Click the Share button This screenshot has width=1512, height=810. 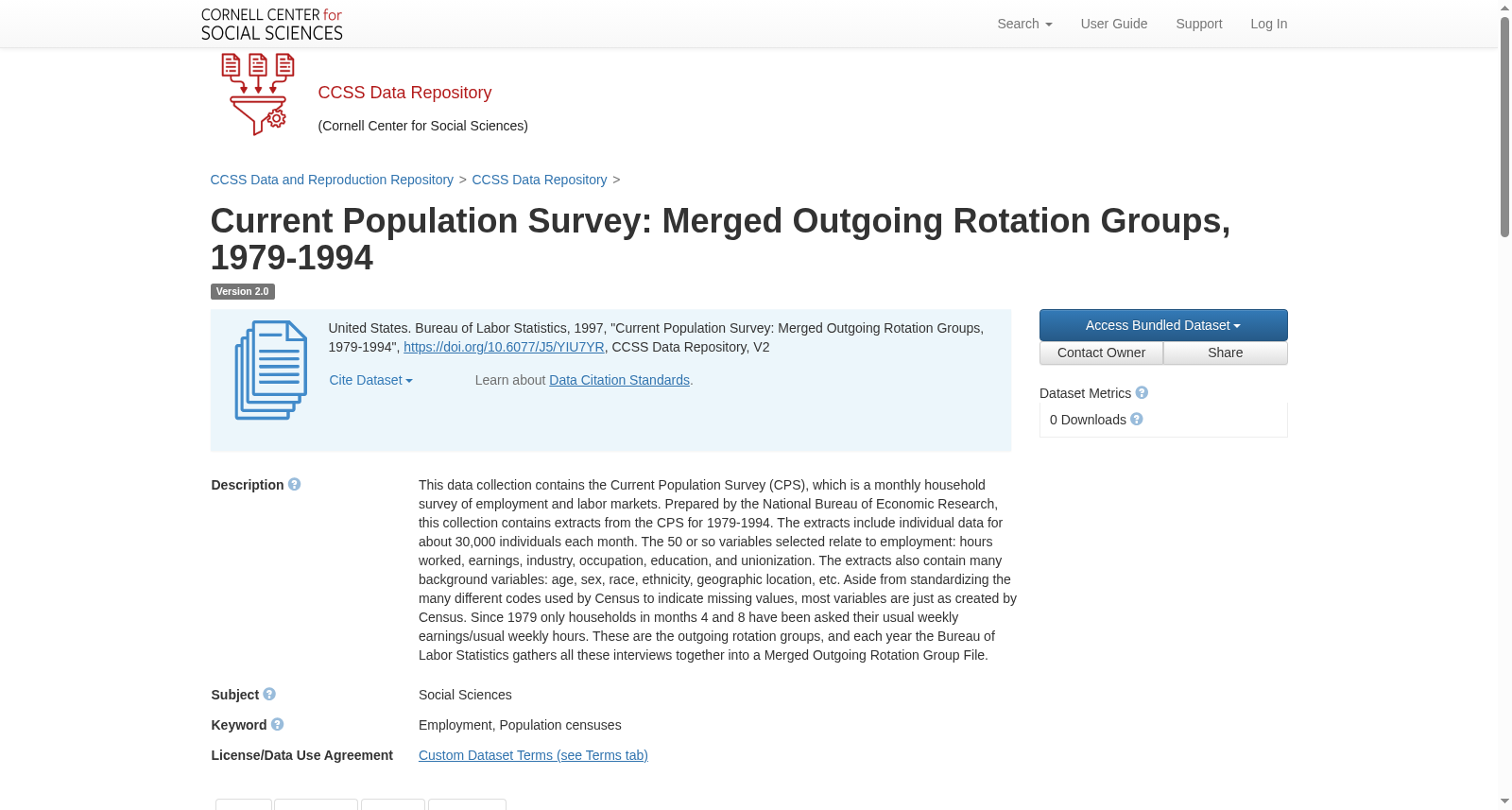(x=1226, y=353)
